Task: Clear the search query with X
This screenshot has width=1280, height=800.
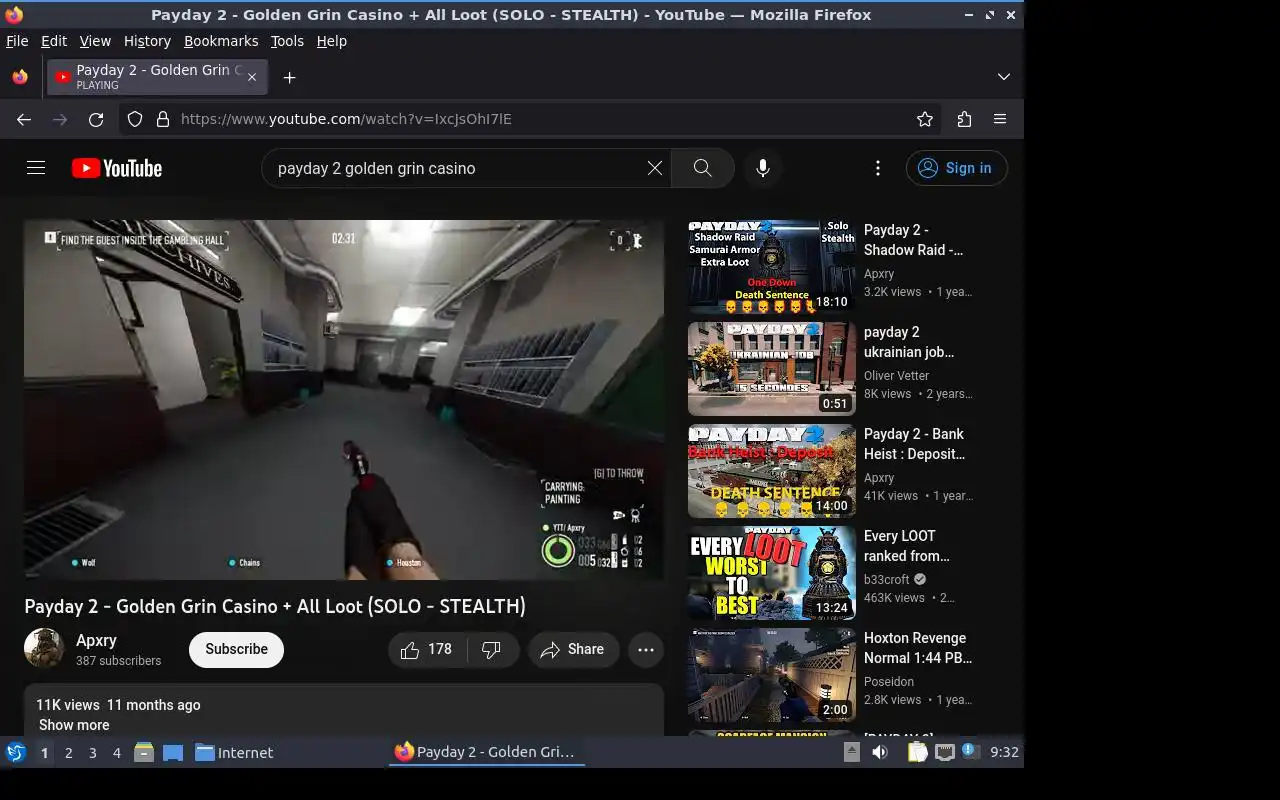Action: [655, 168]
